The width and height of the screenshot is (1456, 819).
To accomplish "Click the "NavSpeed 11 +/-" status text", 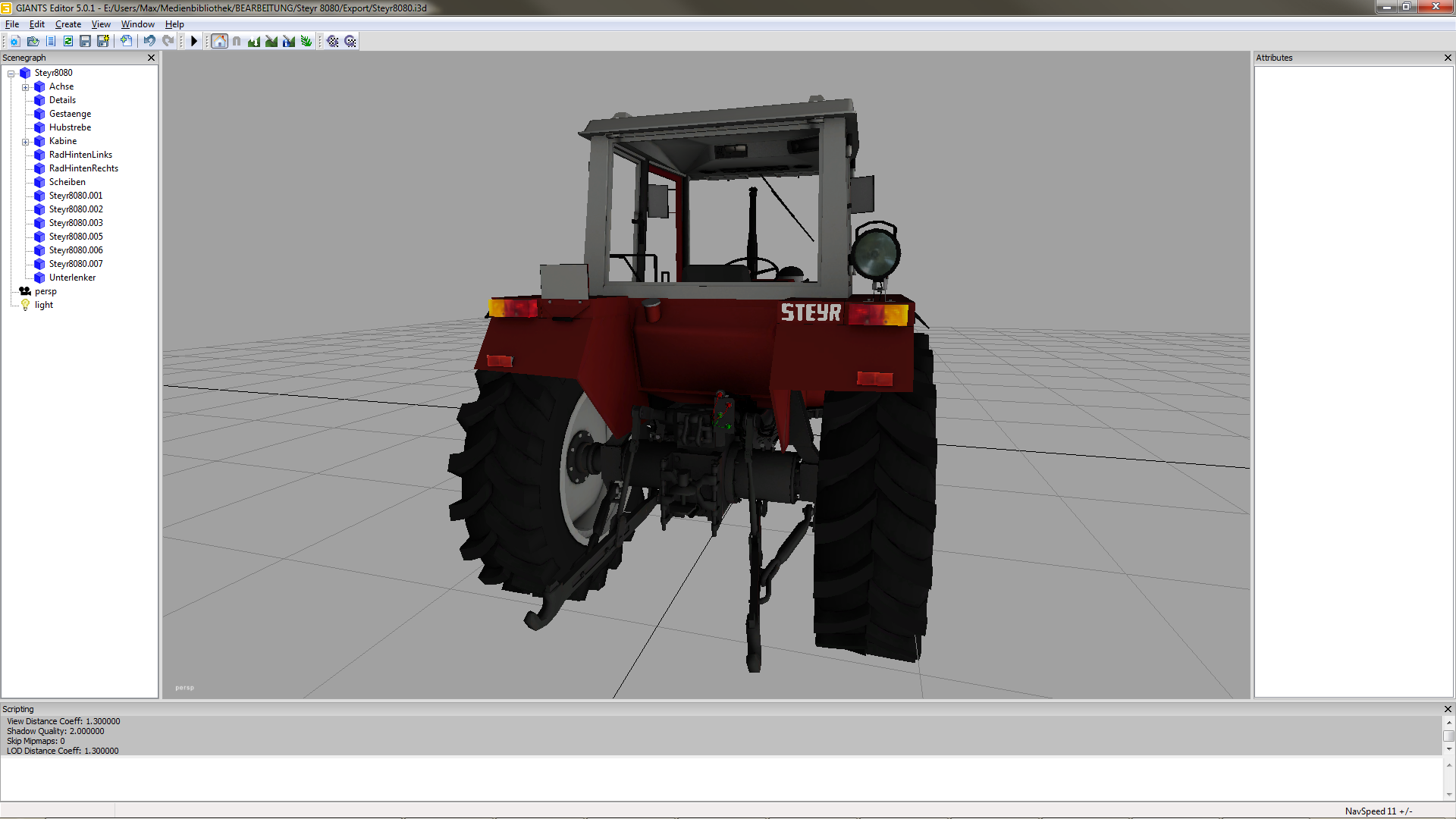I will [x=1379, y=811].
